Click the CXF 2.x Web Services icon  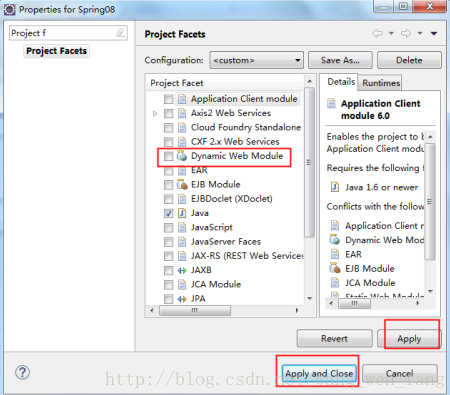(182, 142)
